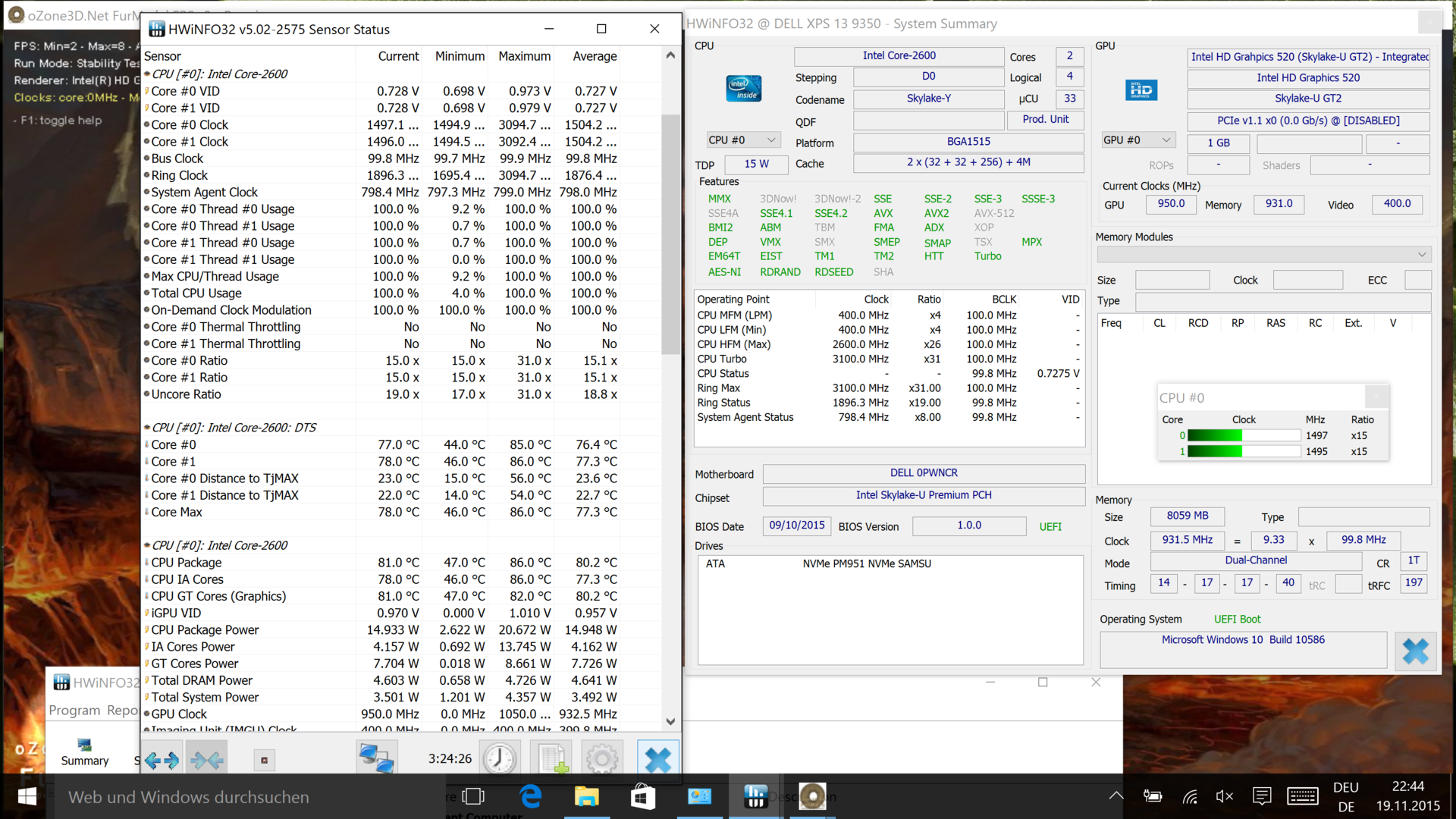Viewport: 1456px width, 819px height.
Task: Expand the Memory Modules dropdown
Action: pyautogui.click(x=1422, y=254)
